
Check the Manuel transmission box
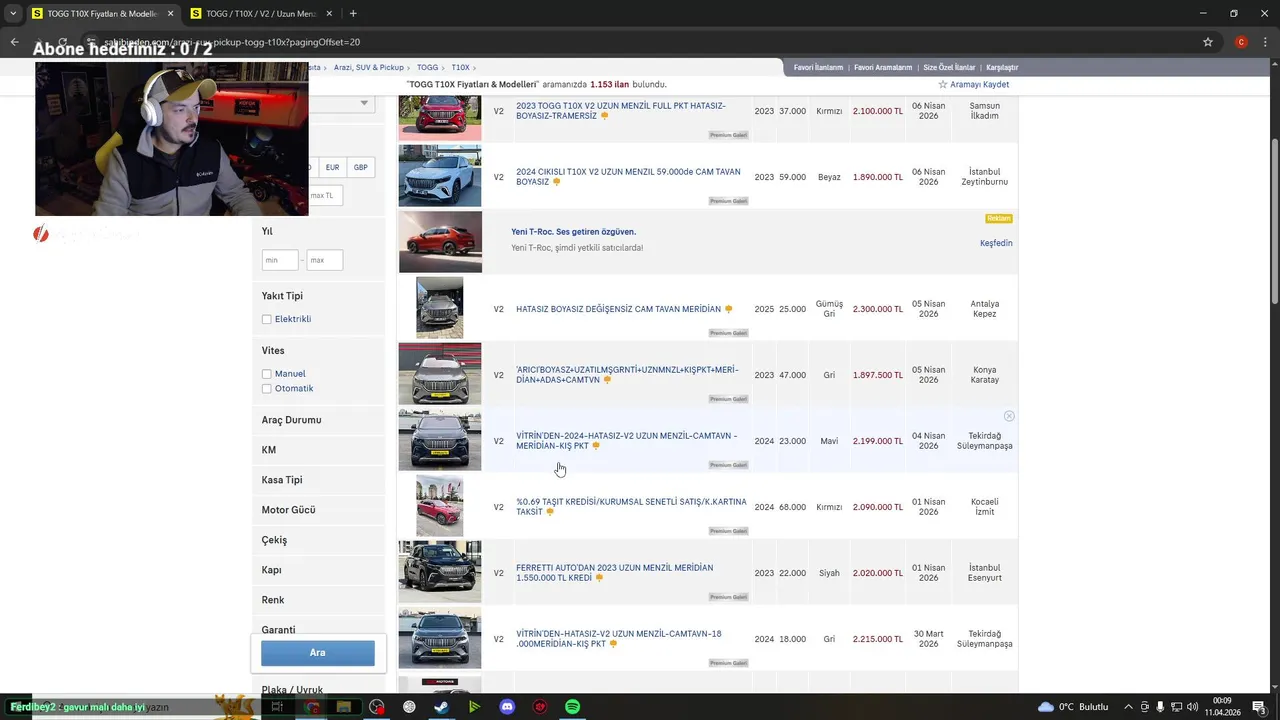click(267, 374)
